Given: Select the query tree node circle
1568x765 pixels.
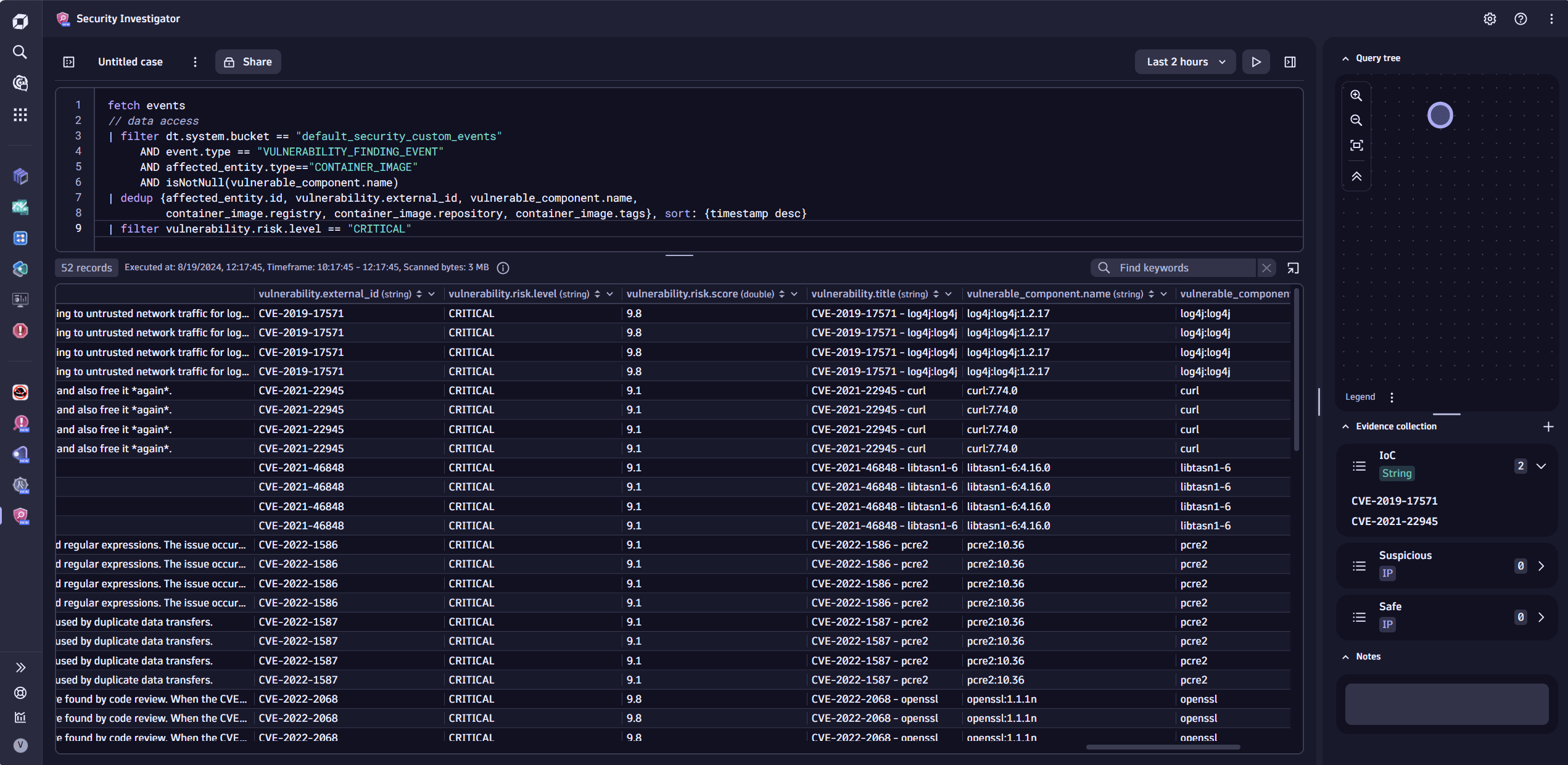Looking at the screenshot, I should [1440, 115].
